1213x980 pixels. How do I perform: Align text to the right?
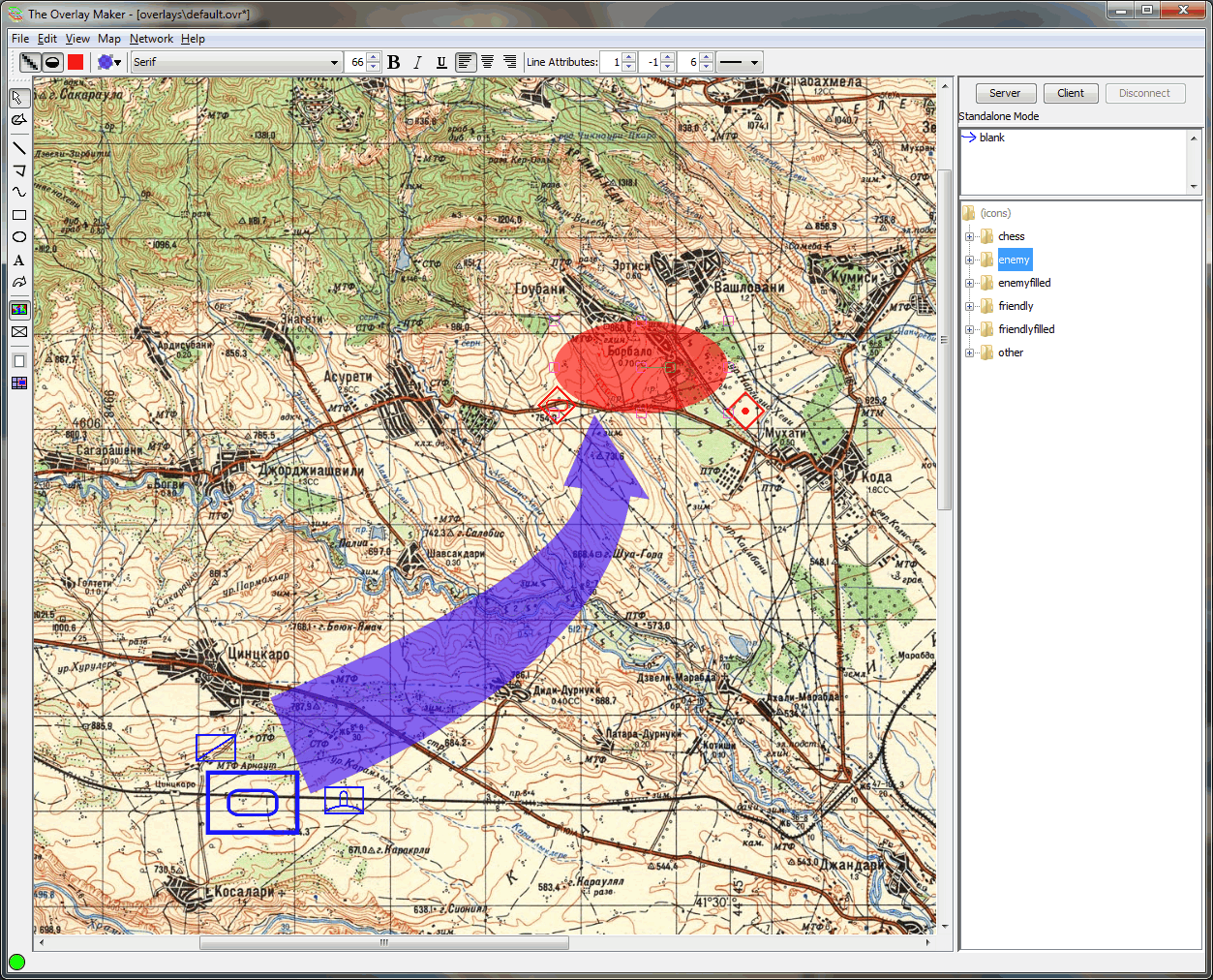(510, 62)
